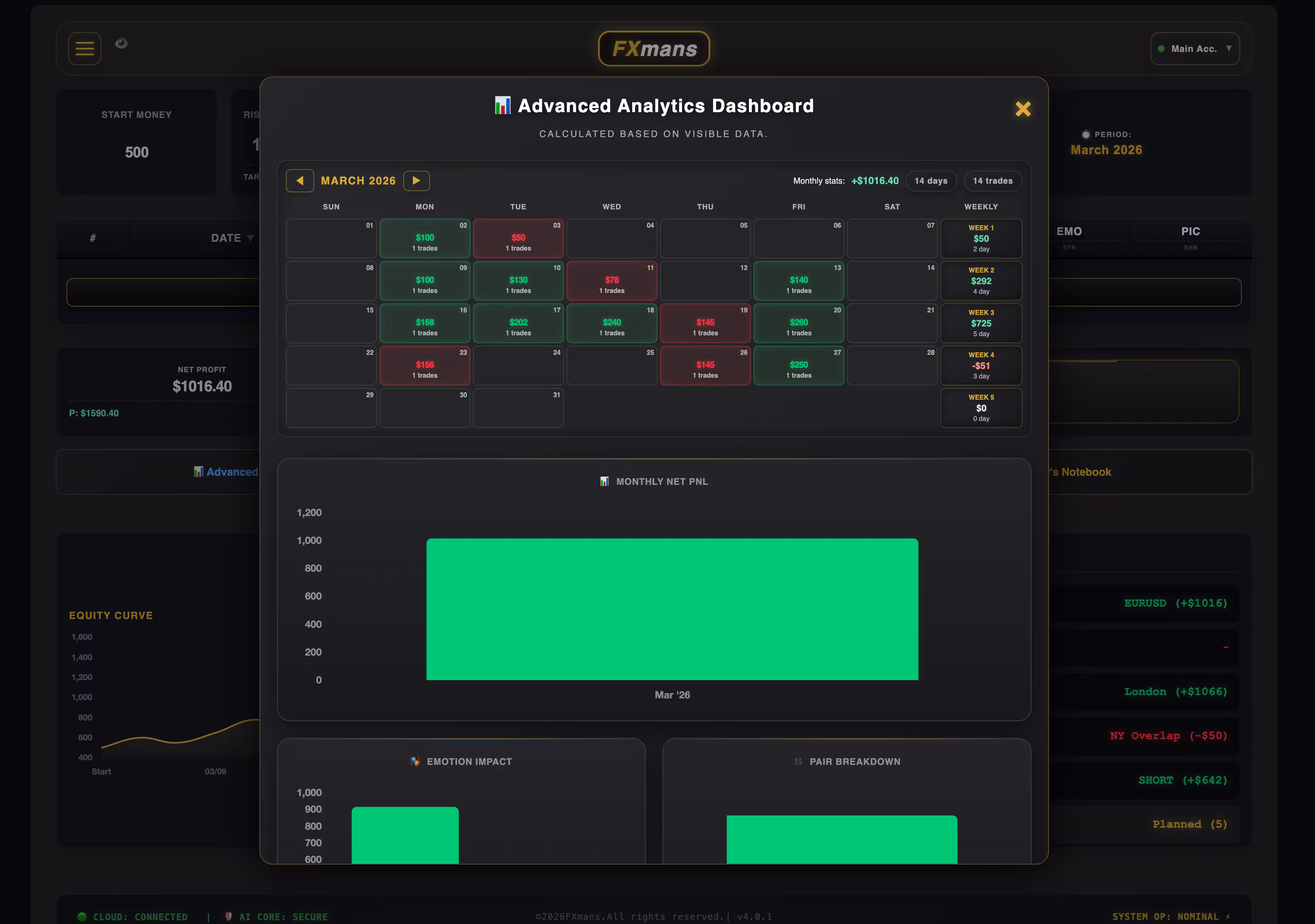Sort by DATE column dropdown arrow
1315x924 pixels.
(x=250, y=238)
